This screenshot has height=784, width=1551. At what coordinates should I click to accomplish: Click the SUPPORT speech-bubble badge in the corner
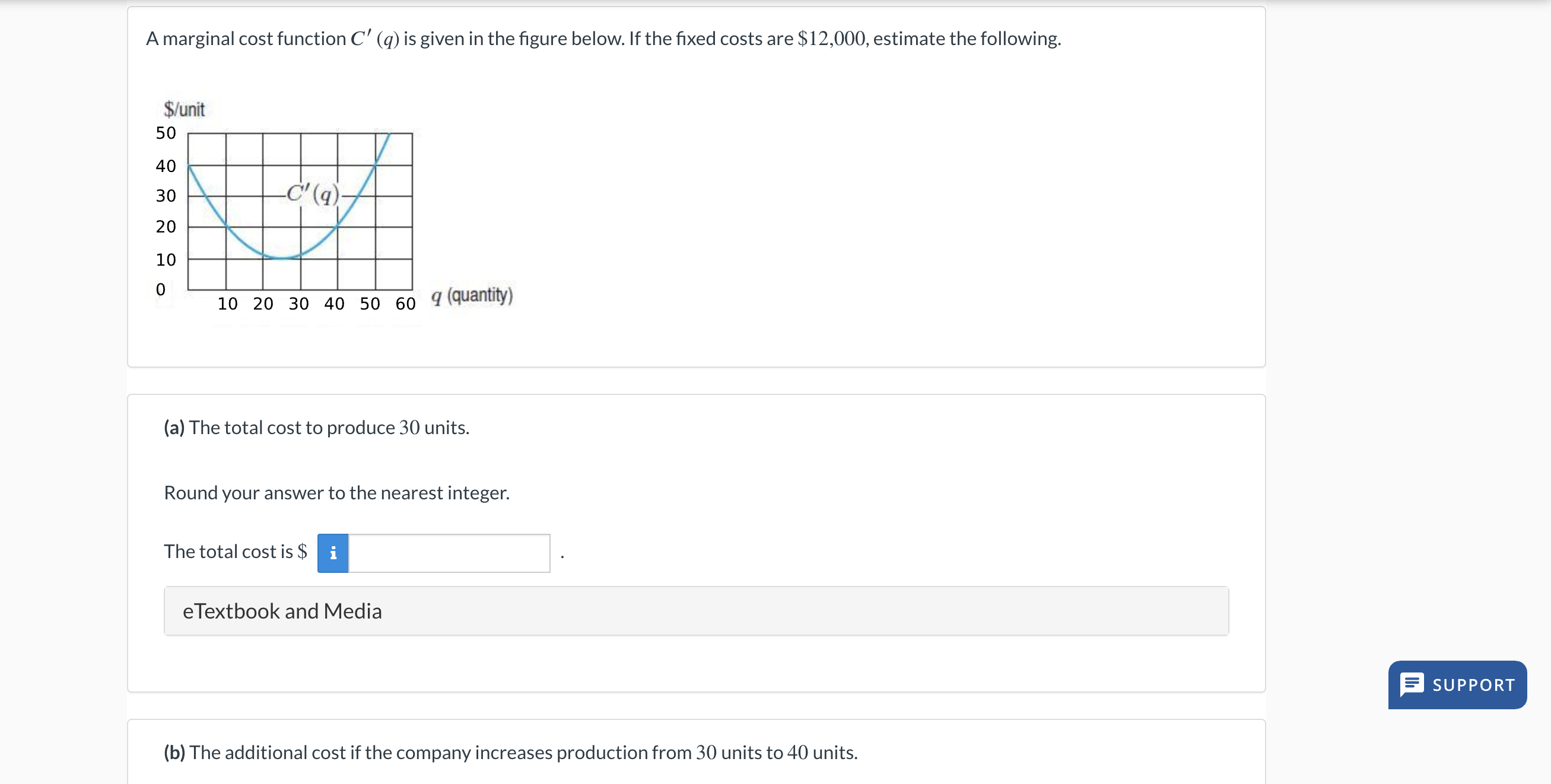pyautogui.click(x=1457, y=684)
